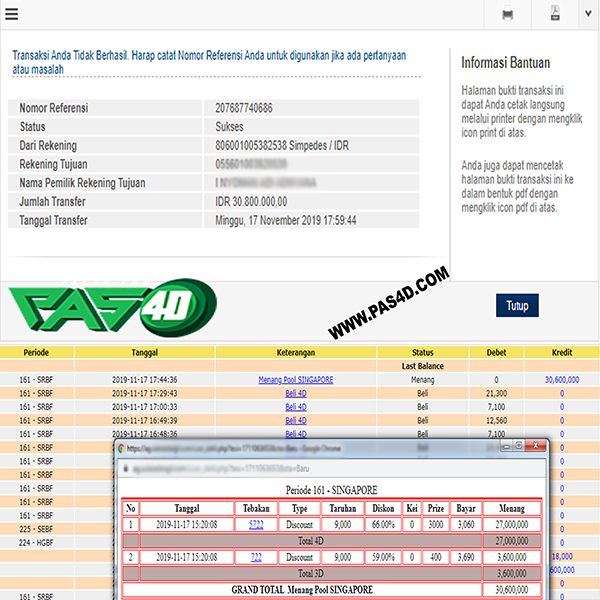Click the GRAND TOTAL Menang Pool SINGAPORE row
The image size is (600, 600).
pos(331,590)
